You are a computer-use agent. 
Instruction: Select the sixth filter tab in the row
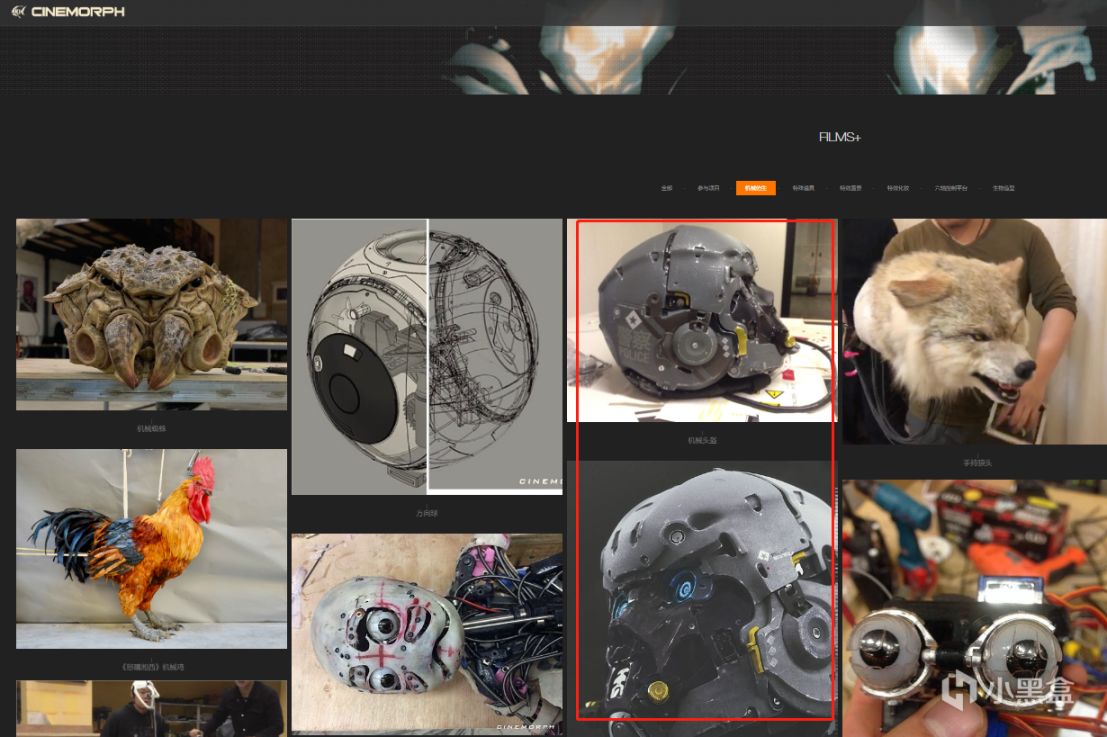coord(897,188)
